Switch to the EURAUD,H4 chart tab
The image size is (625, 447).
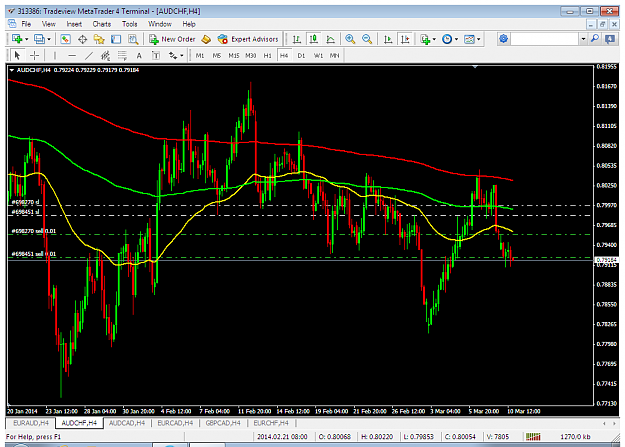pyautogui.click(x=31, y=423)
